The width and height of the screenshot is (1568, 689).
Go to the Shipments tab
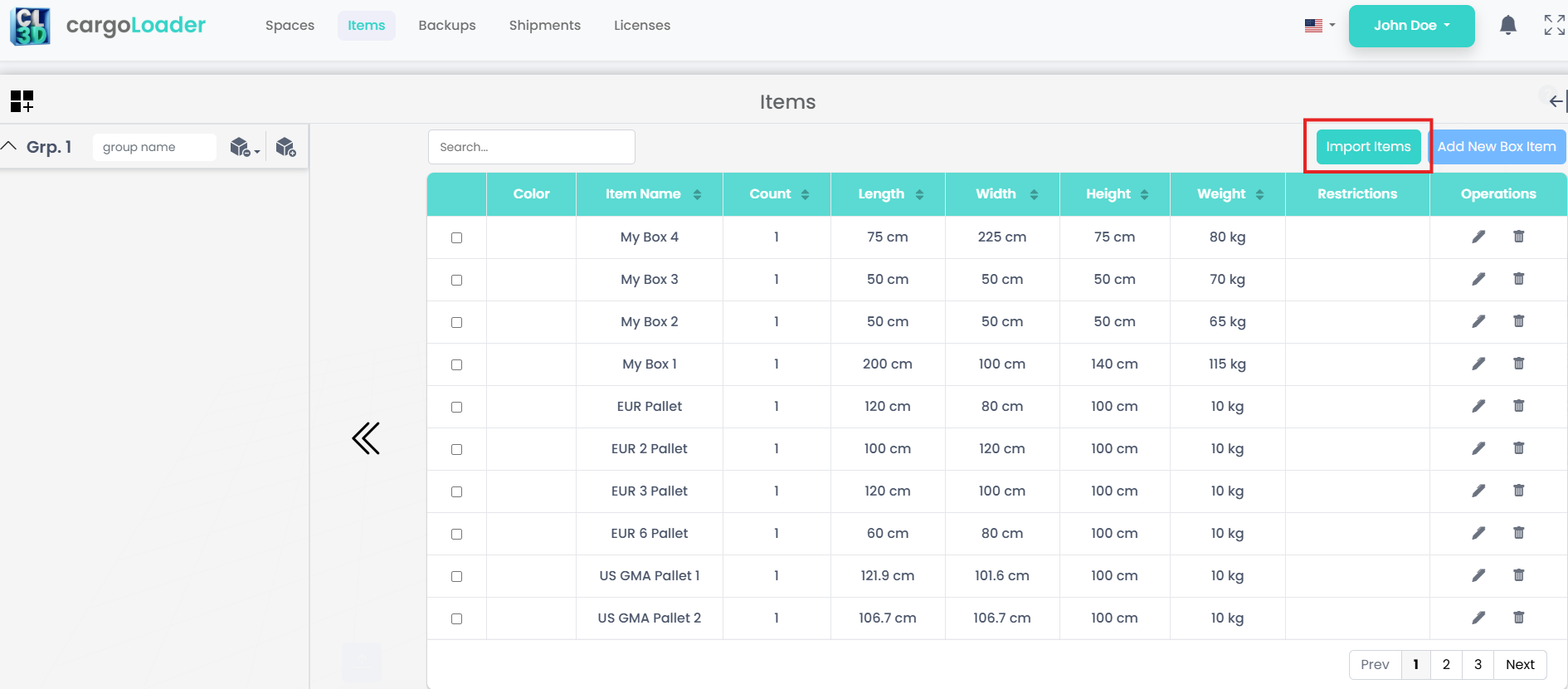coord(544,26)
